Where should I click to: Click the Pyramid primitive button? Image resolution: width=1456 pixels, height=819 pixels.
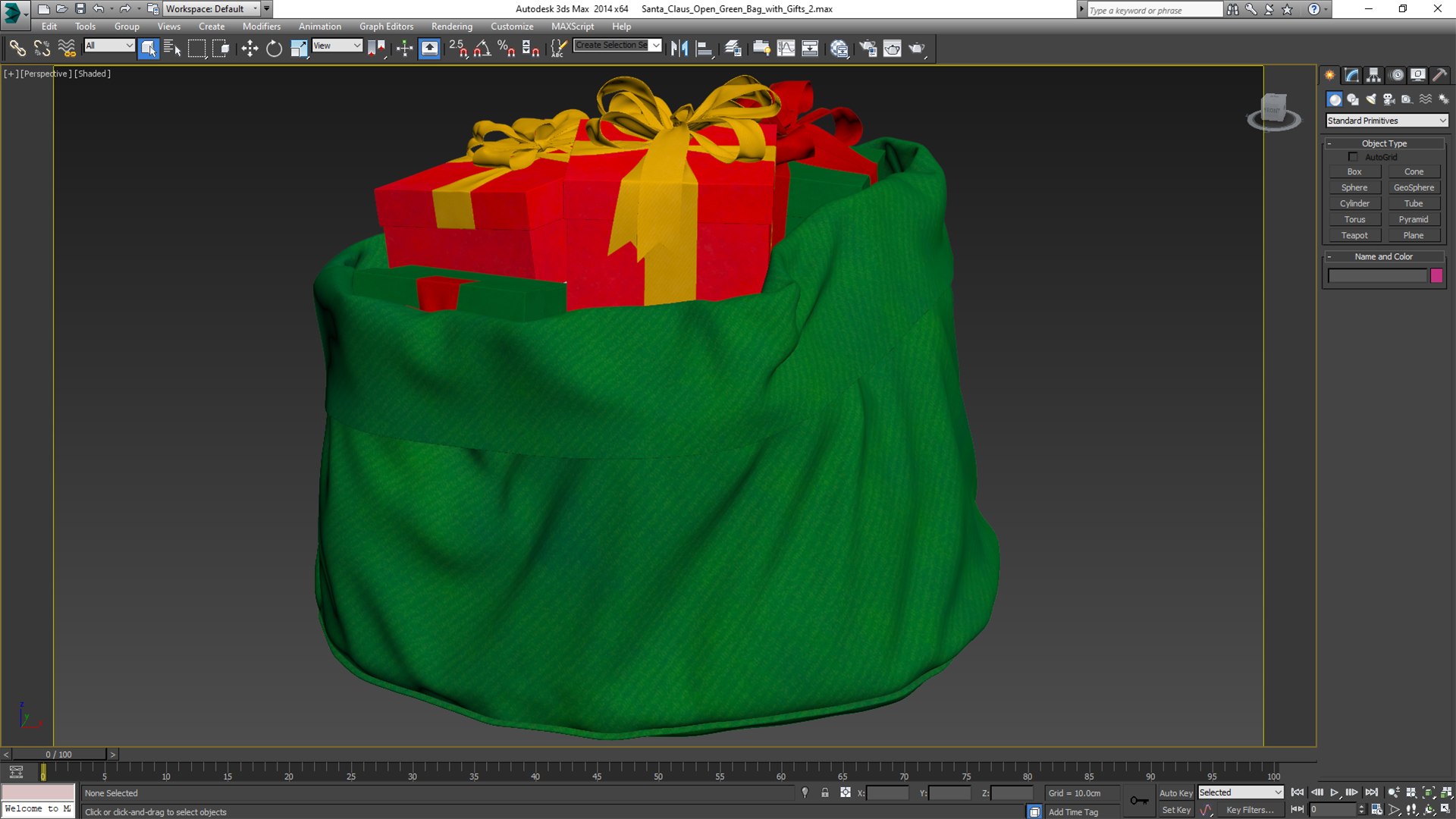(1414, 220)
